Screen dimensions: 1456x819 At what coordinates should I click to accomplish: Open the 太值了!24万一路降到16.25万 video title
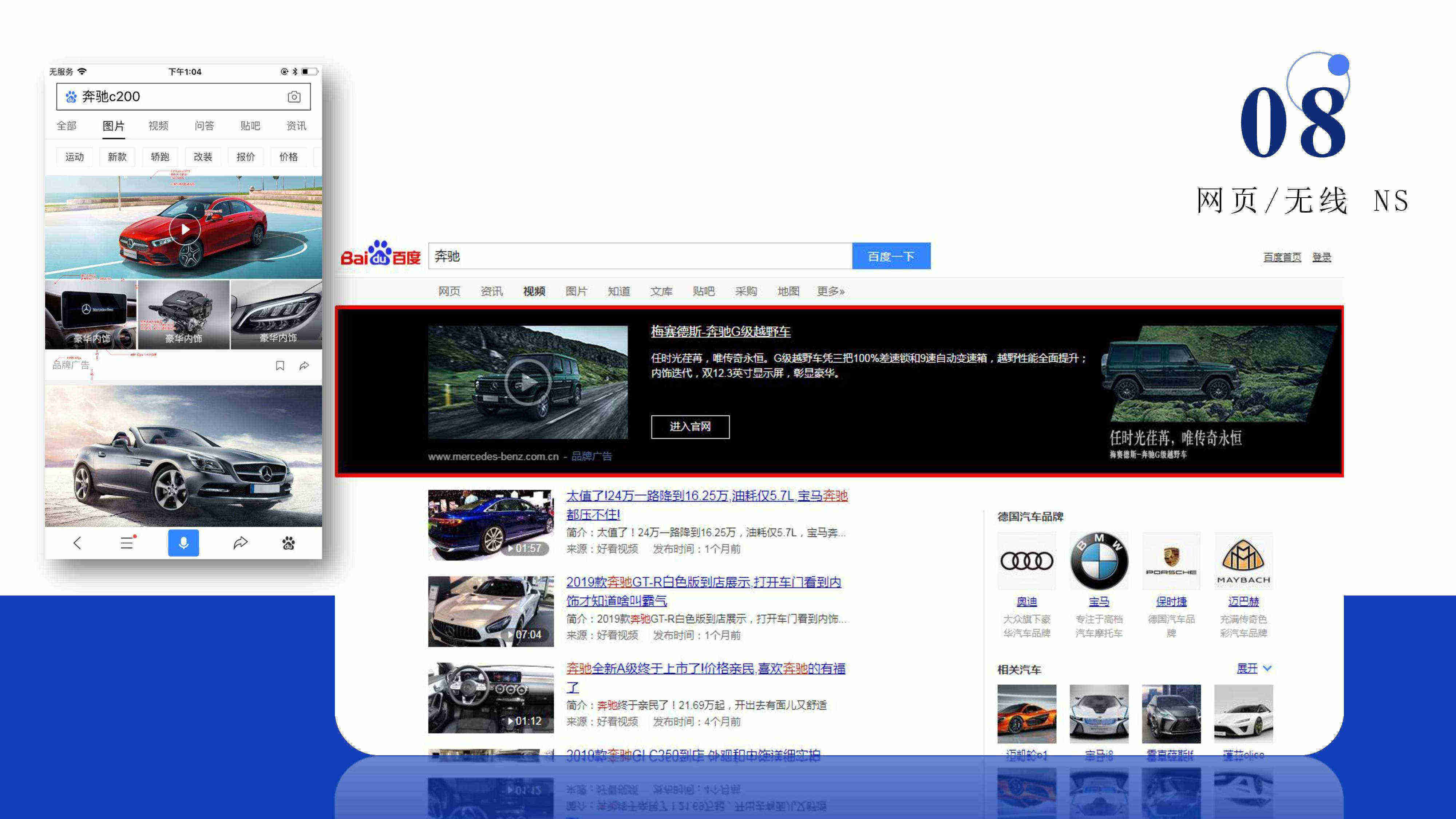coord(707,505)
